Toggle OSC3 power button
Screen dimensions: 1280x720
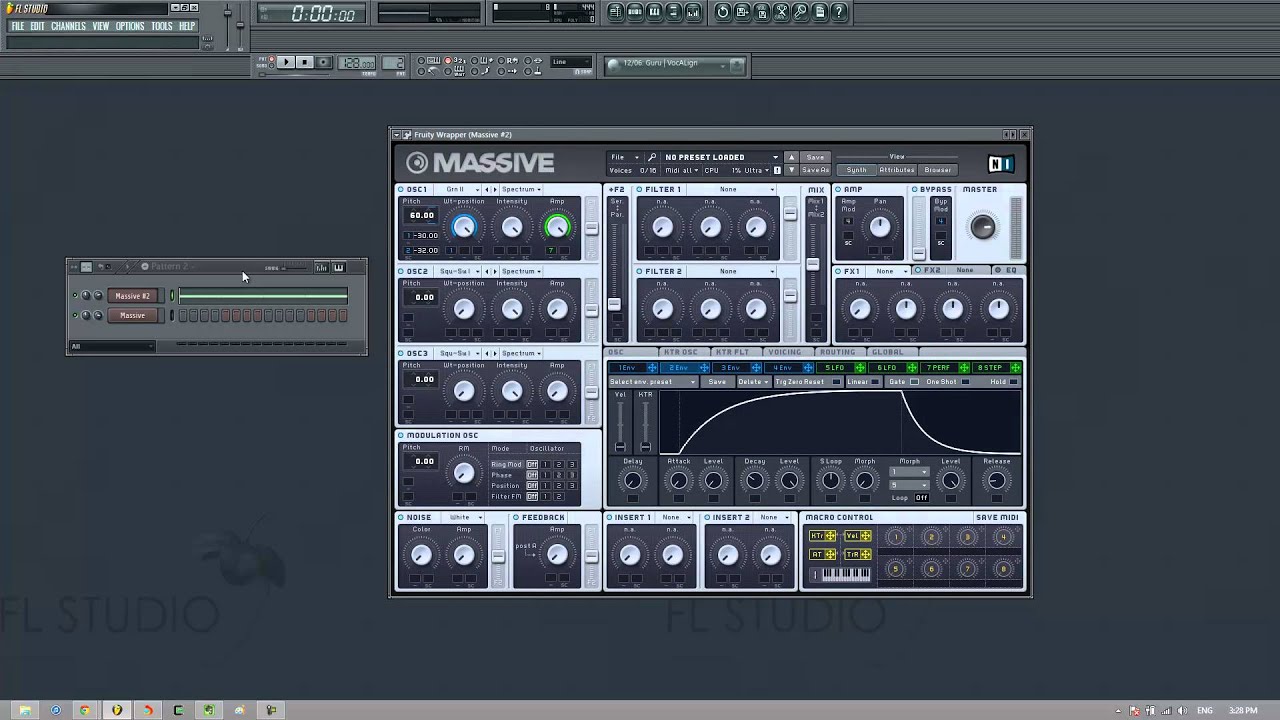tap(401, 353)
